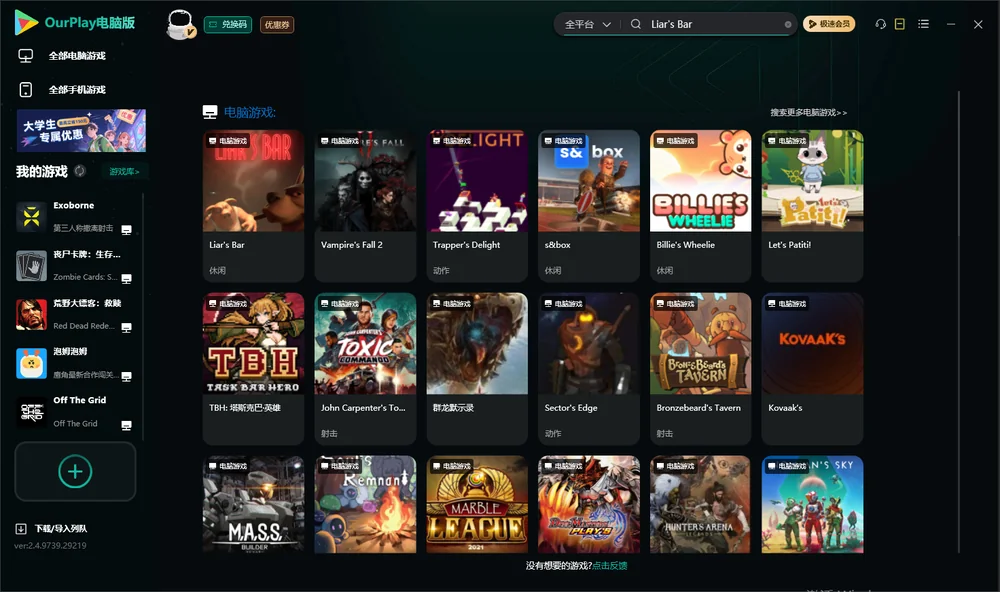
Task: Click the PC icon on the Exoborne row
Action: click(x=126, y=230)
